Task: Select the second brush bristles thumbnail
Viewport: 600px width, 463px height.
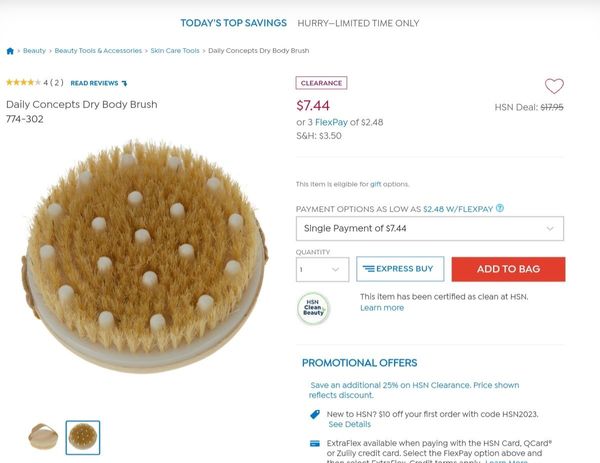Action: click(x=83, y=437)
